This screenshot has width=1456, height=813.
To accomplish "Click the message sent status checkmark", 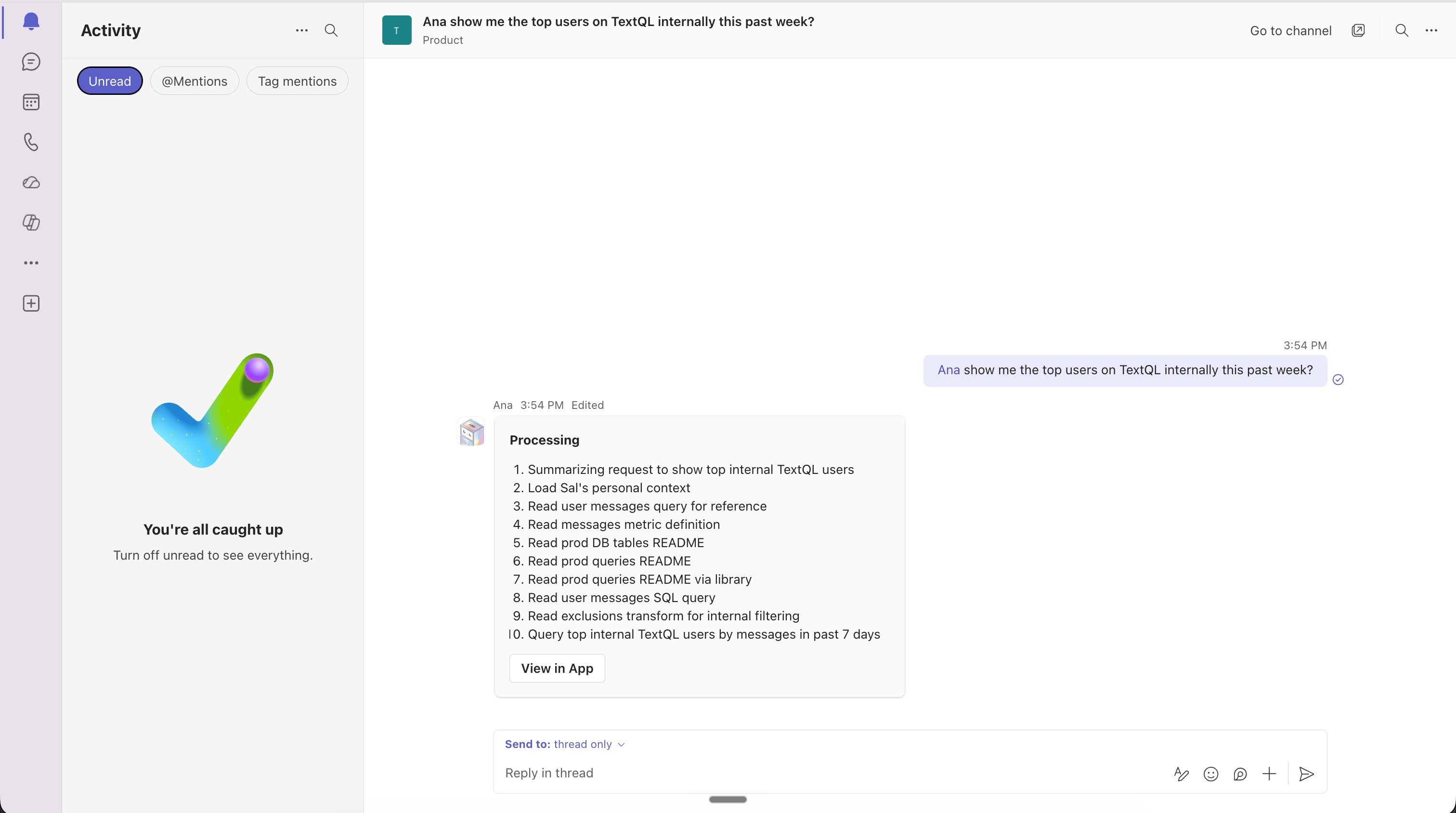I will click(x=1338, y=380).
